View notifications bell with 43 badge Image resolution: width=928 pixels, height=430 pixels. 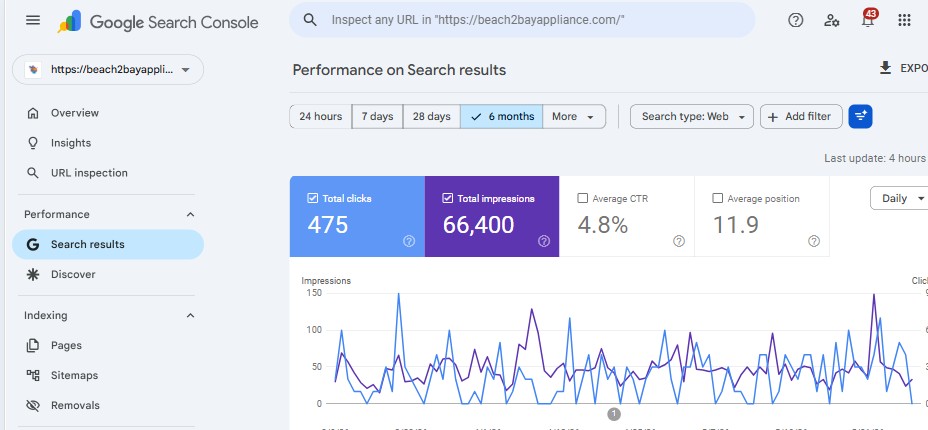coord(868,19)
